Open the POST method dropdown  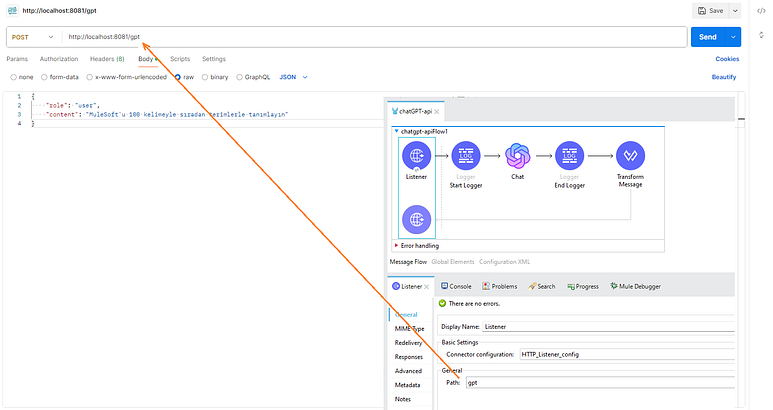[x=33, y=37]
